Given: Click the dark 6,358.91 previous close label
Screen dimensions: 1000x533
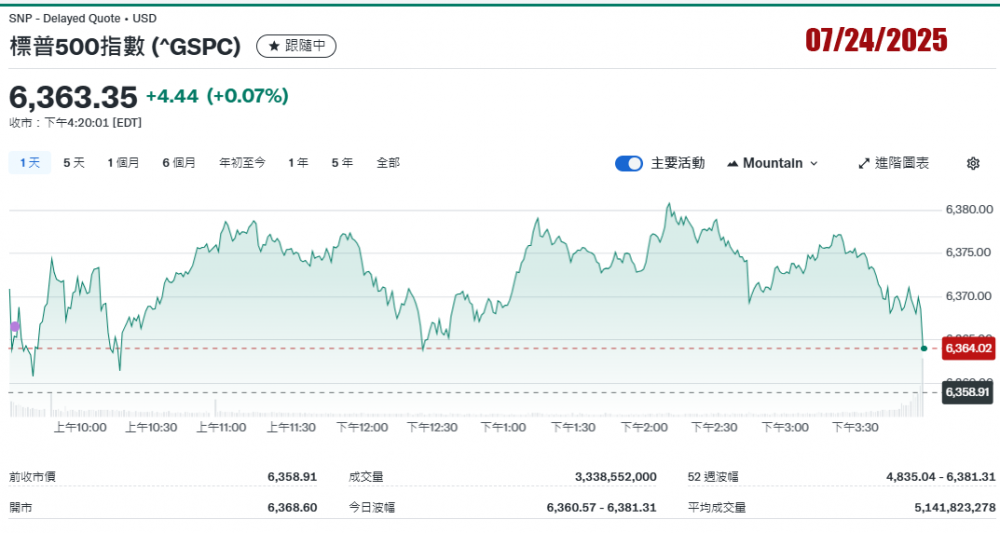Looking at the screenshot, I should [x=969, y=393].
